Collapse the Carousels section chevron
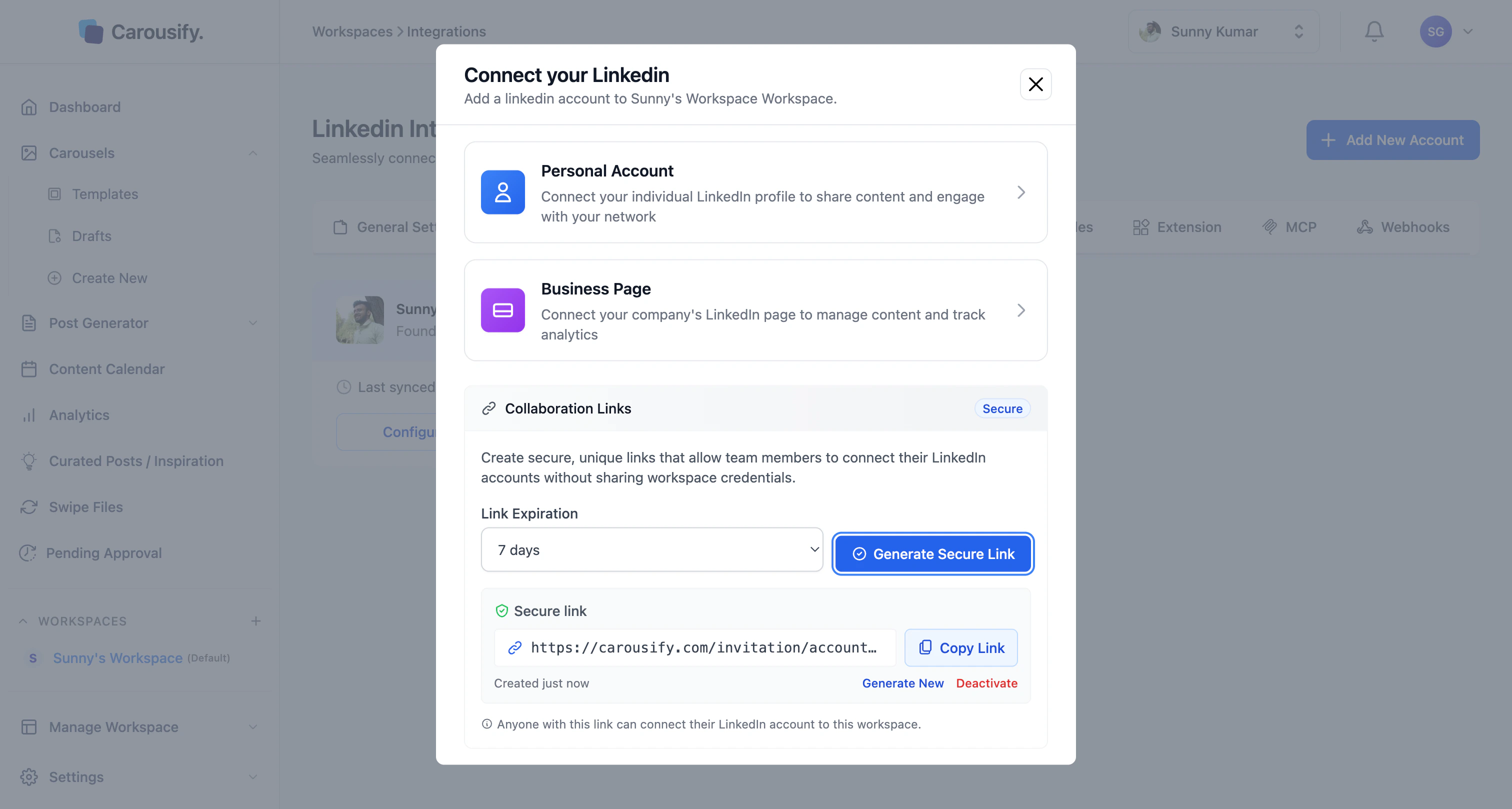 pos(253,152)
